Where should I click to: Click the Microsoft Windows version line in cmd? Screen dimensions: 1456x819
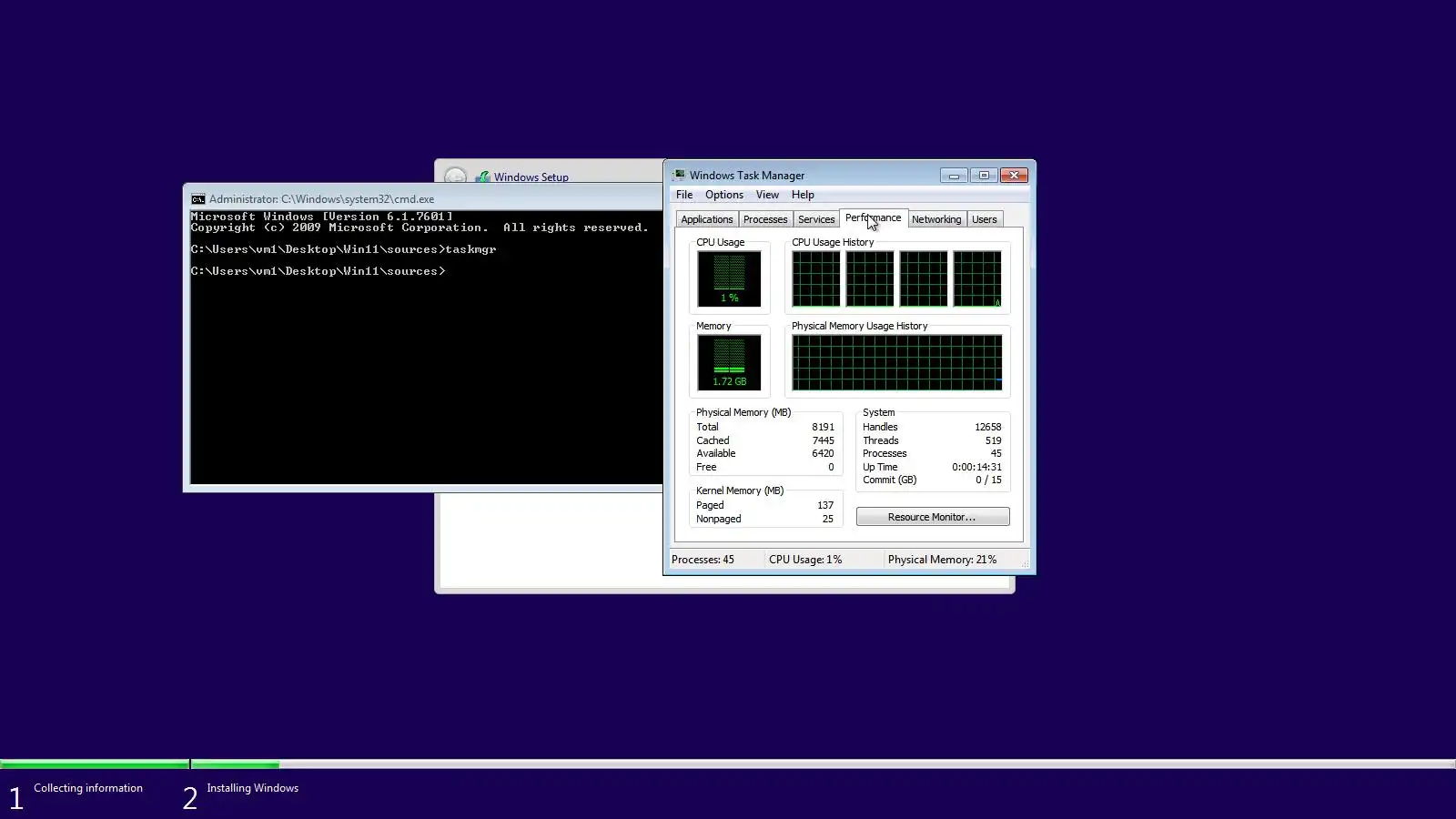321,217
